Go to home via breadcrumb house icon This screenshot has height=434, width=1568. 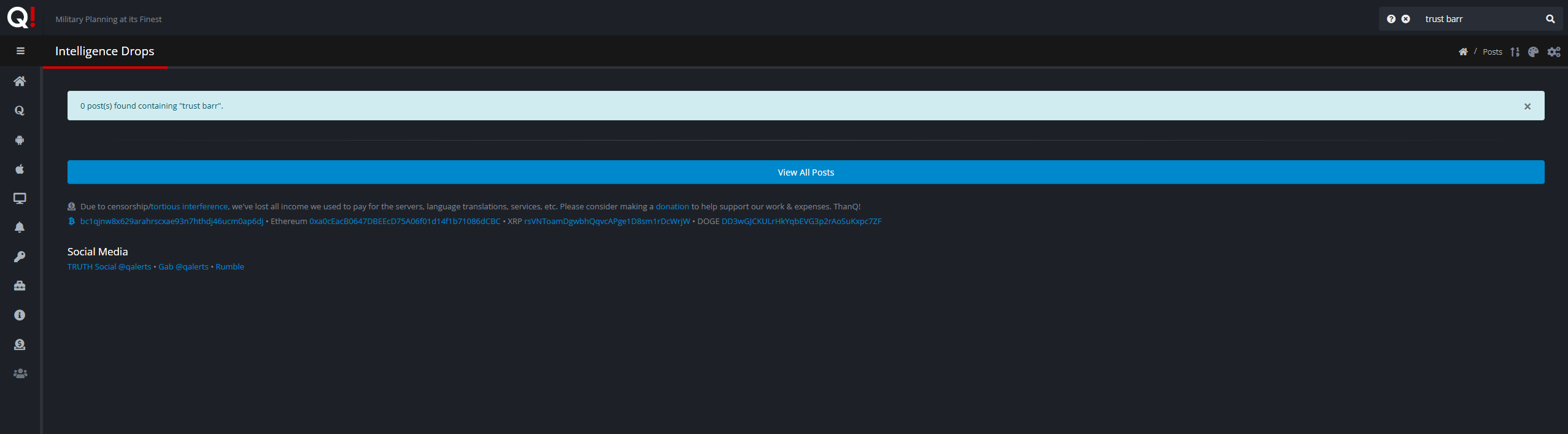1463,52
